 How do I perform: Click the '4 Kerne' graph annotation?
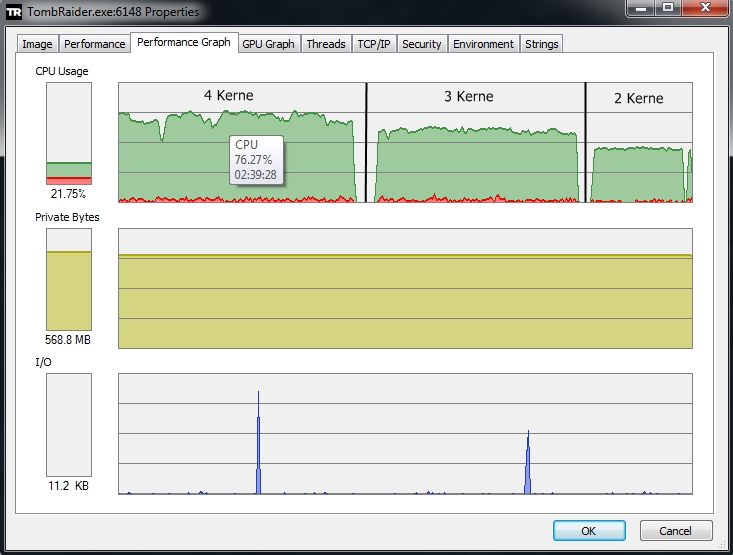click(229, 95)
